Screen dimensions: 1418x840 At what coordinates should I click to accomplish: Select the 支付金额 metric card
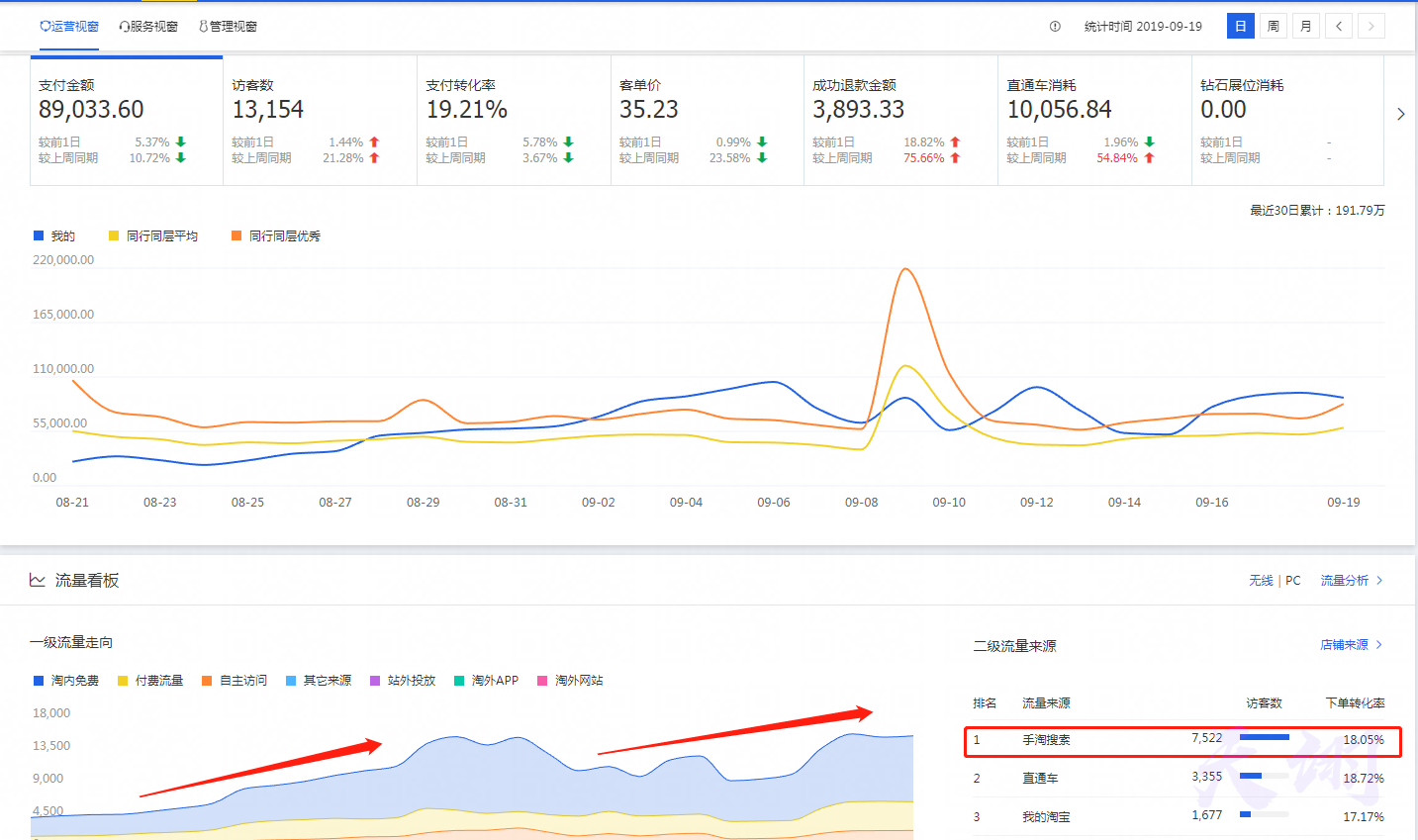click(127, 121)
